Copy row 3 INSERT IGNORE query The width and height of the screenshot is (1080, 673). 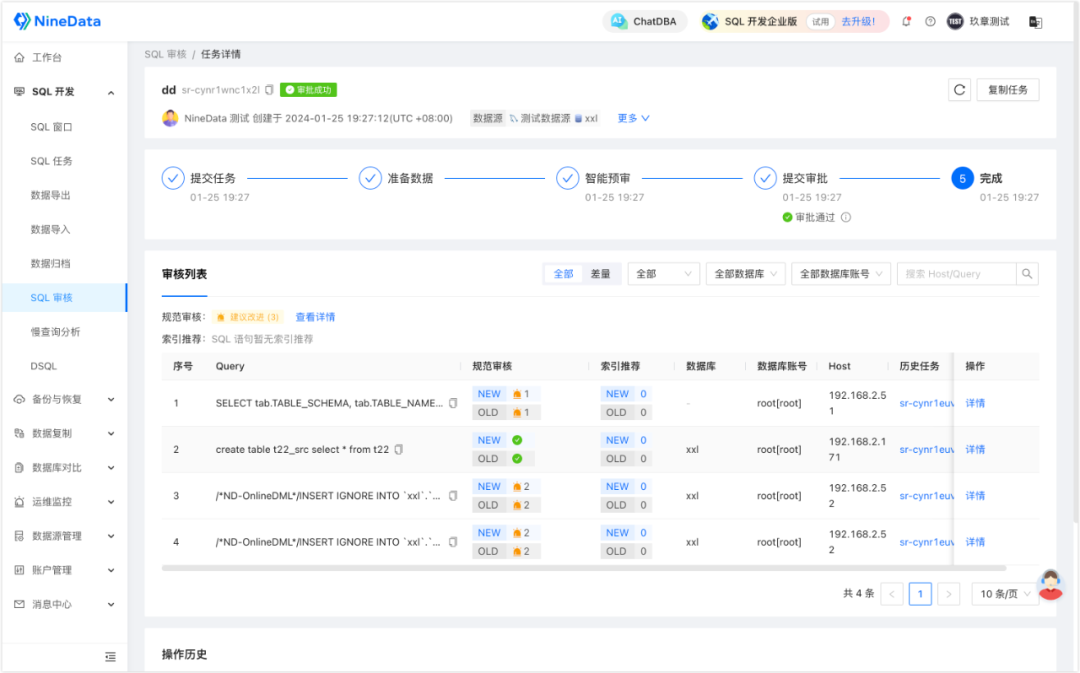(453, 495)
